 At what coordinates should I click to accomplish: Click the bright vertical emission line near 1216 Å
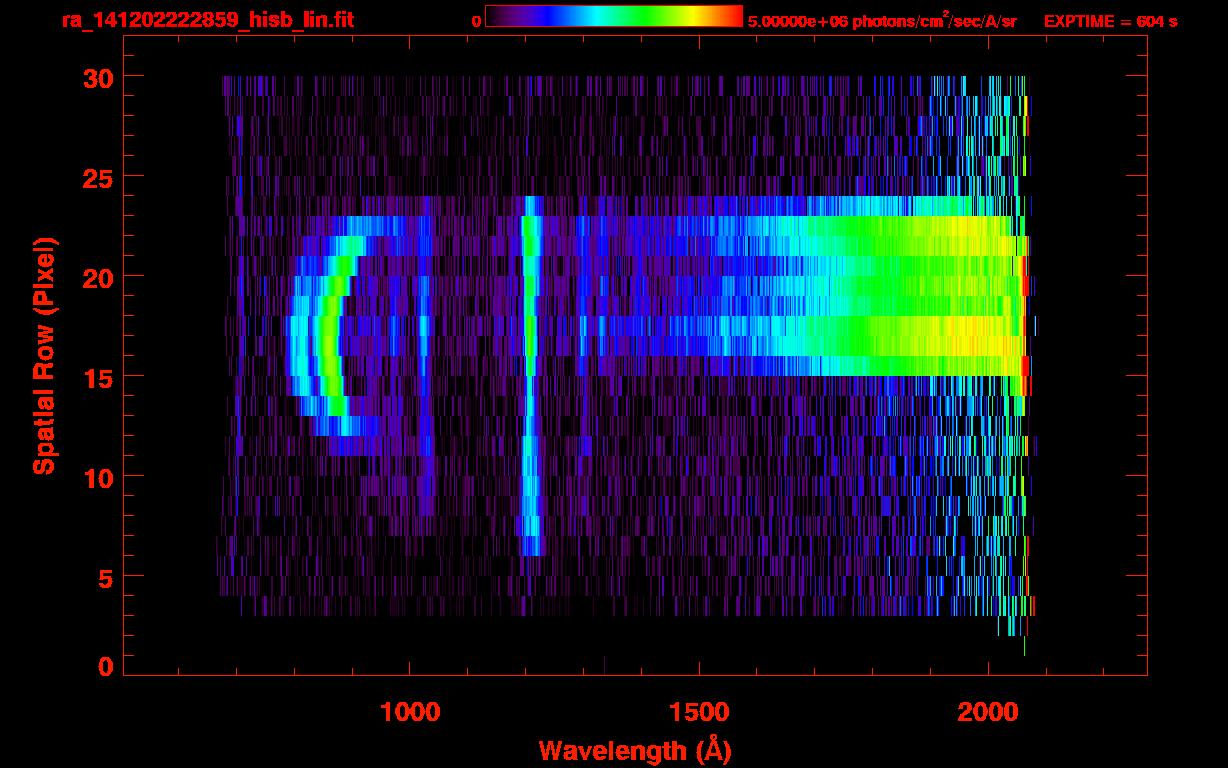531,375
